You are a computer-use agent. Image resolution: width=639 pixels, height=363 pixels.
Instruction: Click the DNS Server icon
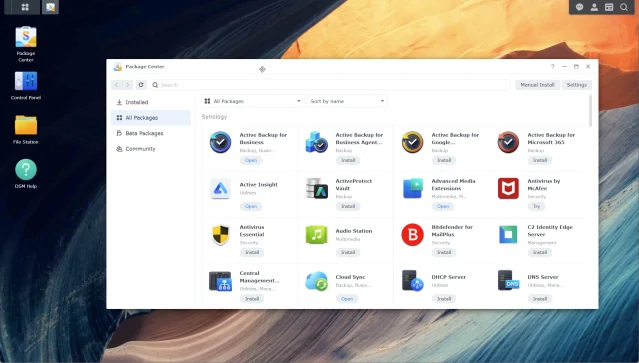click(x=508, y=281)
